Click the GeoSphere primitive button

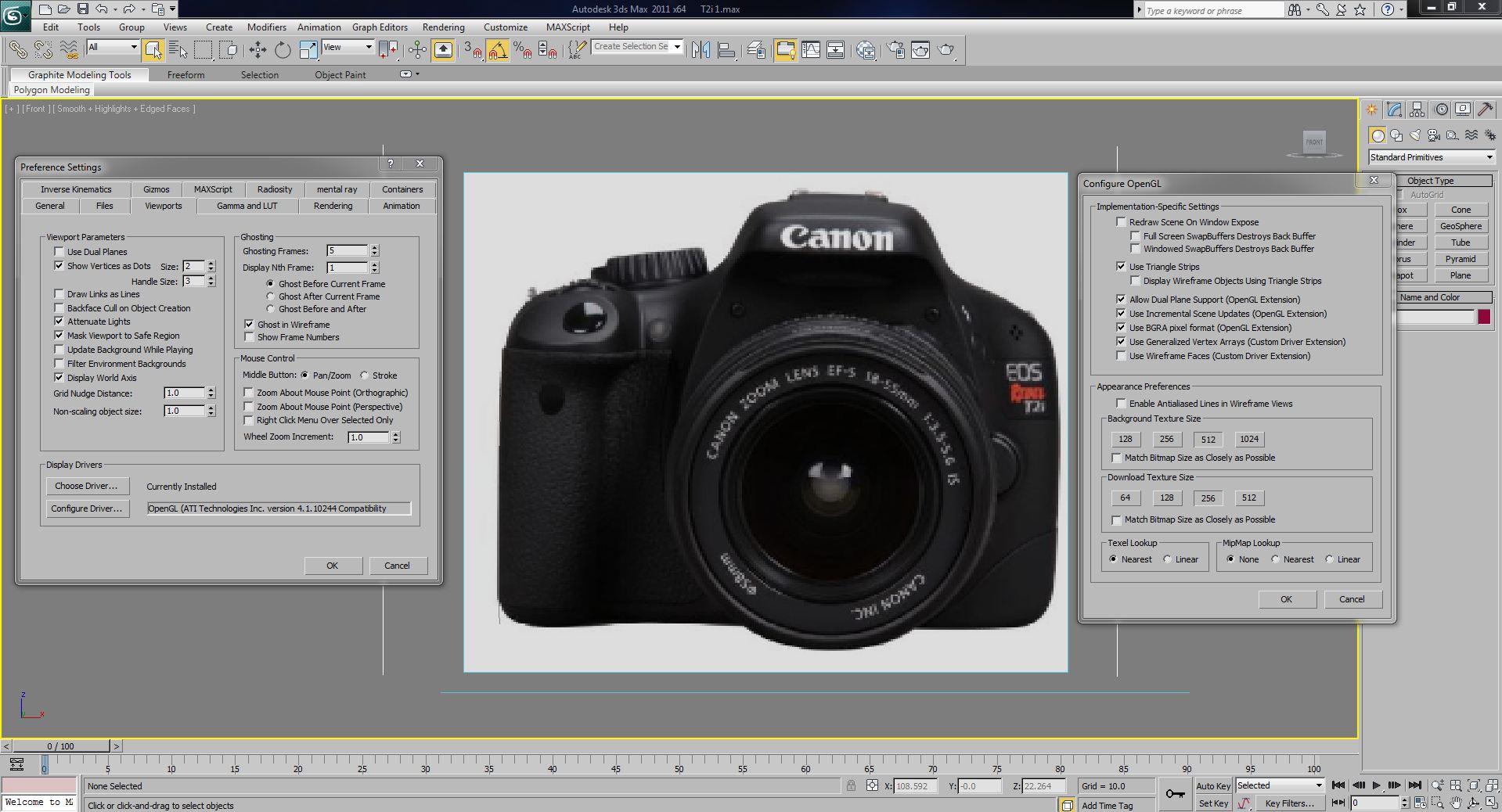1461,226
